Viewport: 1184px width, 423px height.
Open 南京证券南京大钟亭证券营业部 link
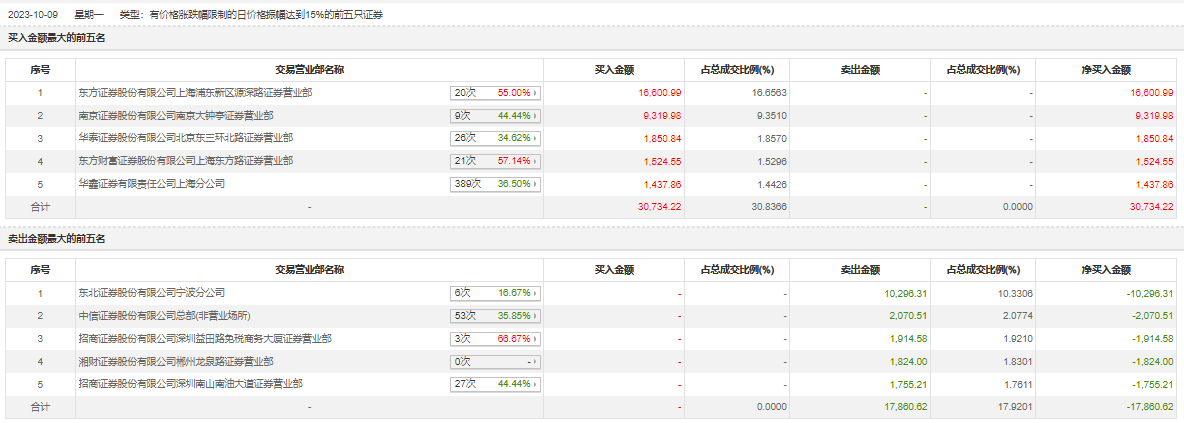(x=175, y=115)
